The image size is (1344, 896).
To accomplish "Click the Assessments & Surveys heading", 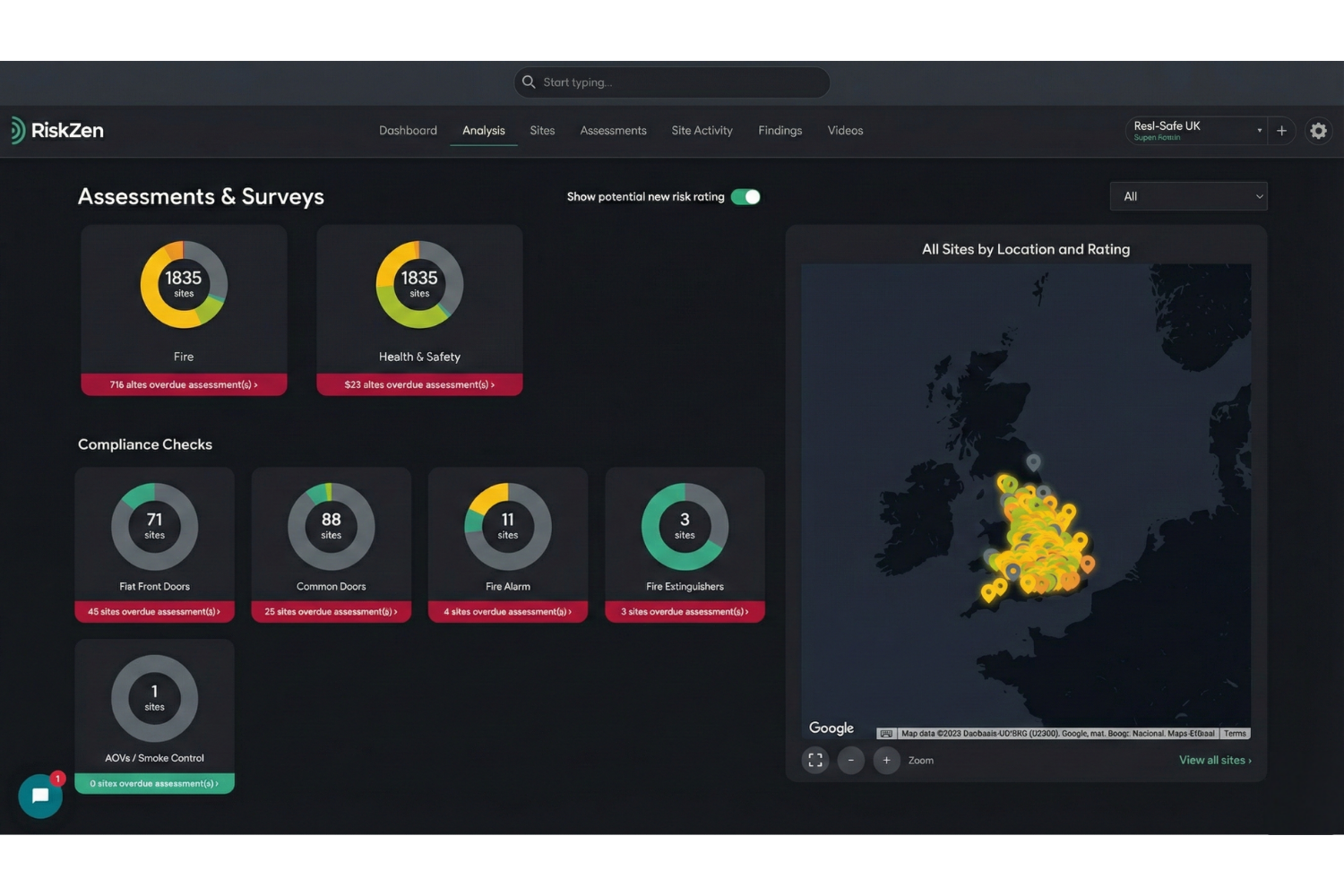I will click(201, 196).
